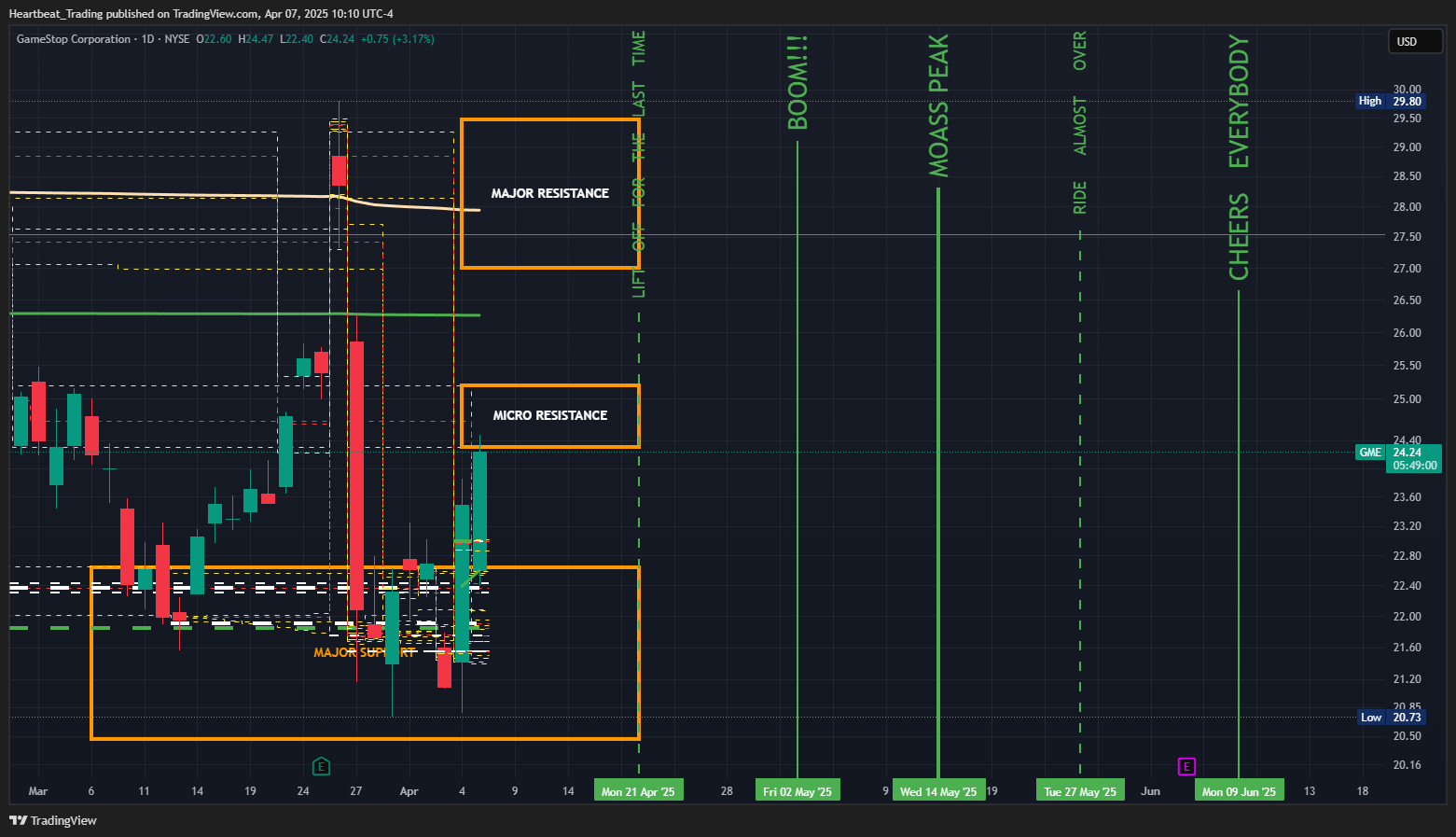Click the Heartbeat_Trading published header text
1456x837 pixels.
201,14
